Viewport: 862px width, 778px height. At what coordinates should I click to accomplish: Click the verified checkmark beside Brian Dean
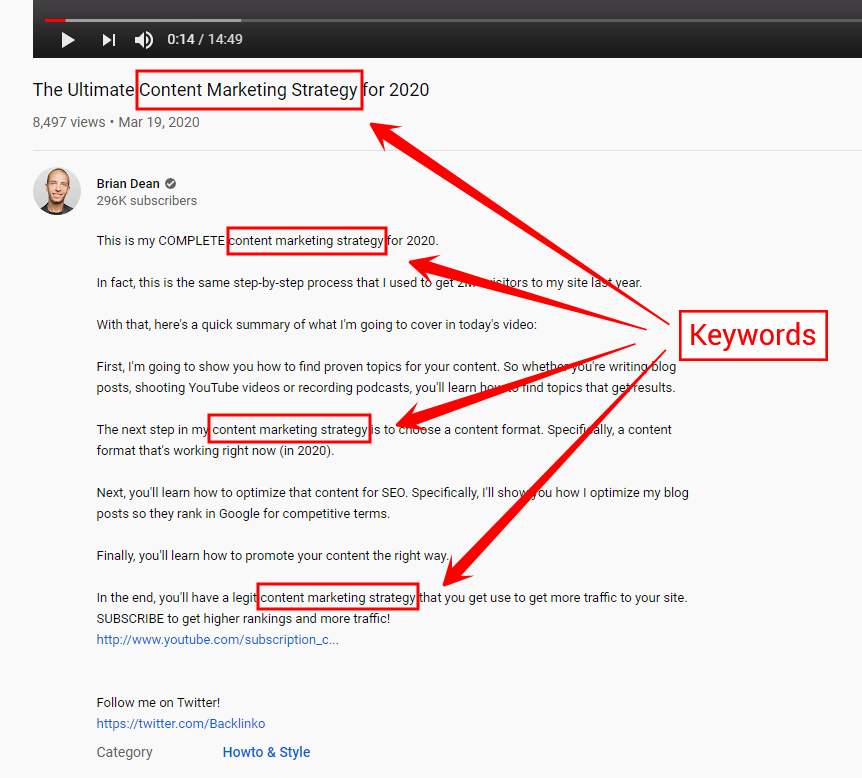coord(171,183)
